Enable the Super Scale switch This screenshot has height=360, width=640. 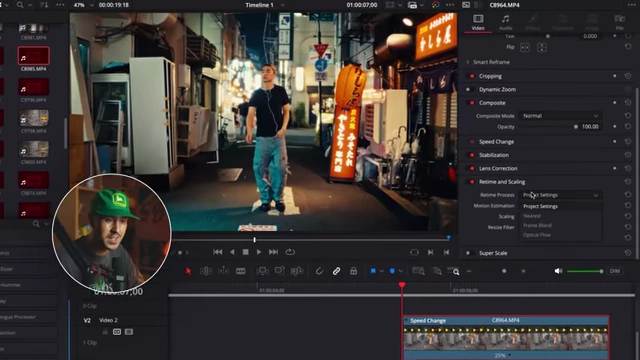tap(469, 253)
